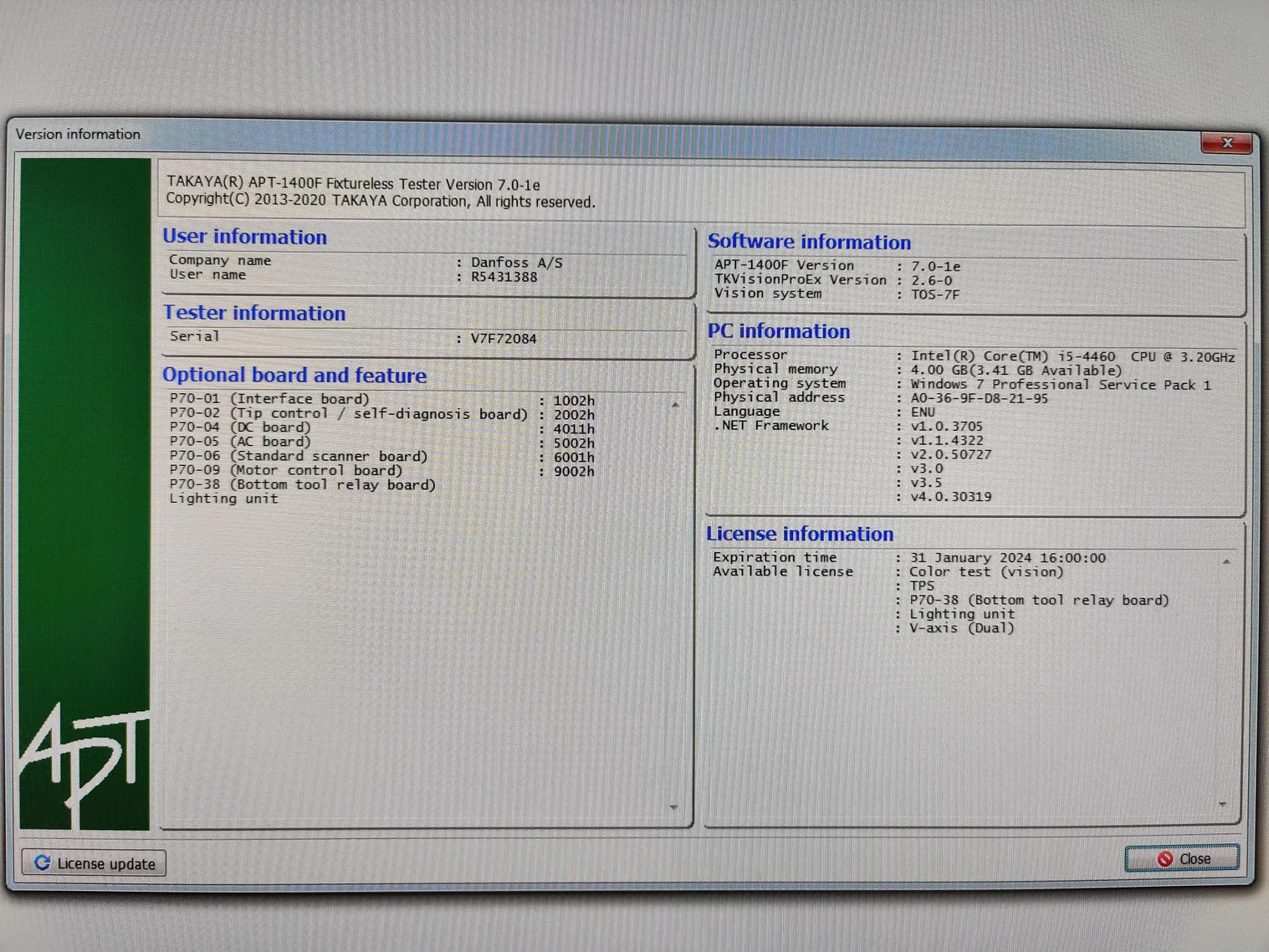
Task: Click the Copyright(C) 2013-2020 TAKAYA Corporation line
Action: [380, 201]
